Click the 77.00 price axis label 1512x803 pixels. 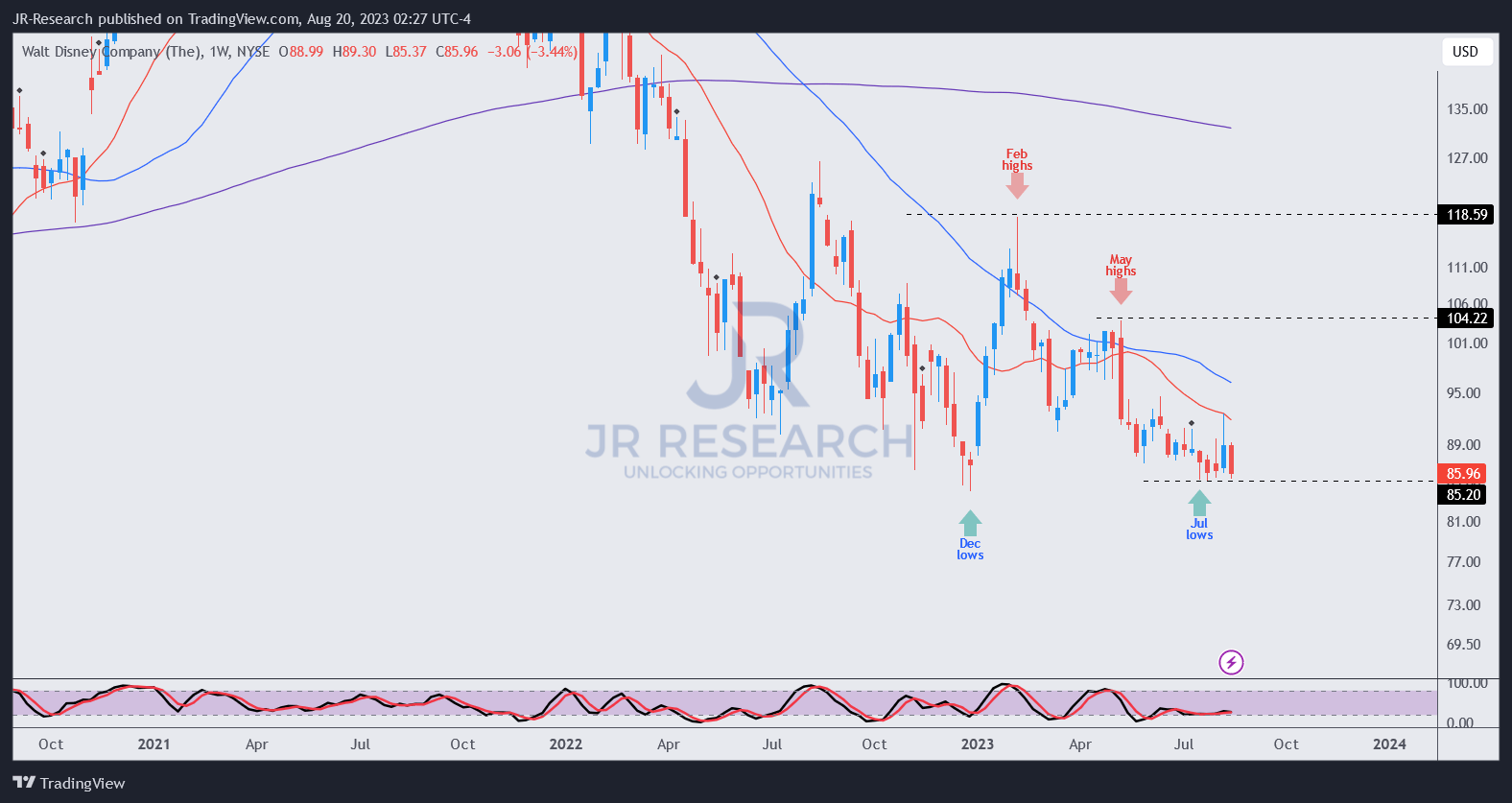(1464, 562)
